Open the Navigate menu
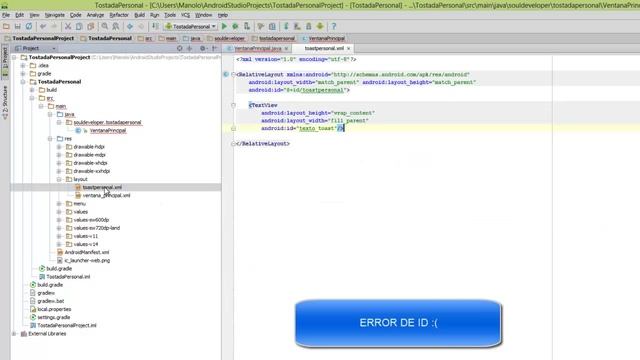 (55, 15)
